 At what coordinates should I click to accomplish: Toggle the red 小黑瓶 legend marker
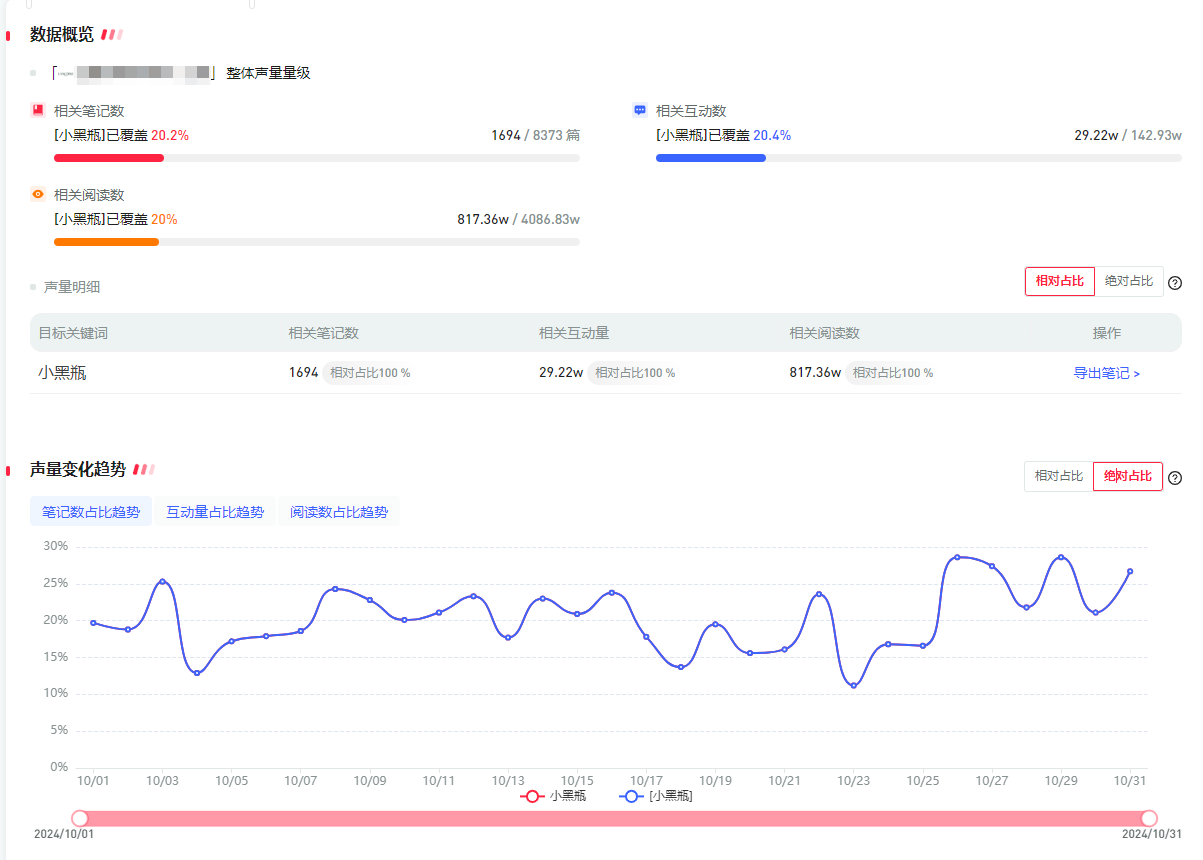(x=533, y=797)
